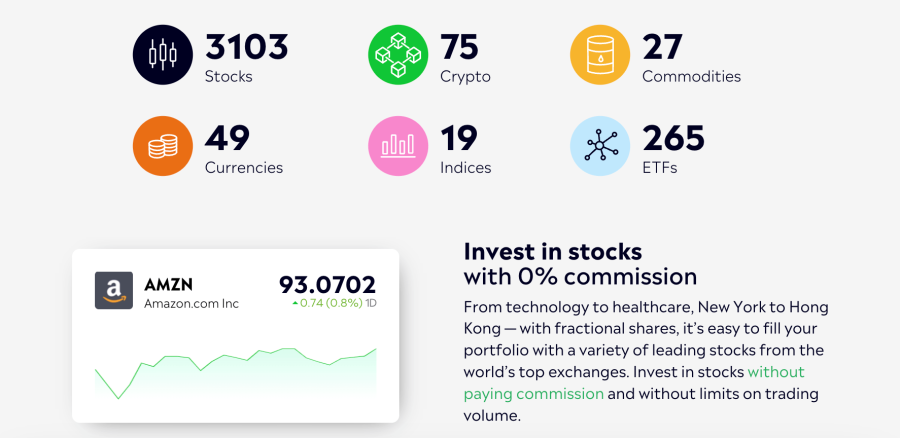Select the 19 Indices count
900x438 pixels.
point(459,138)
